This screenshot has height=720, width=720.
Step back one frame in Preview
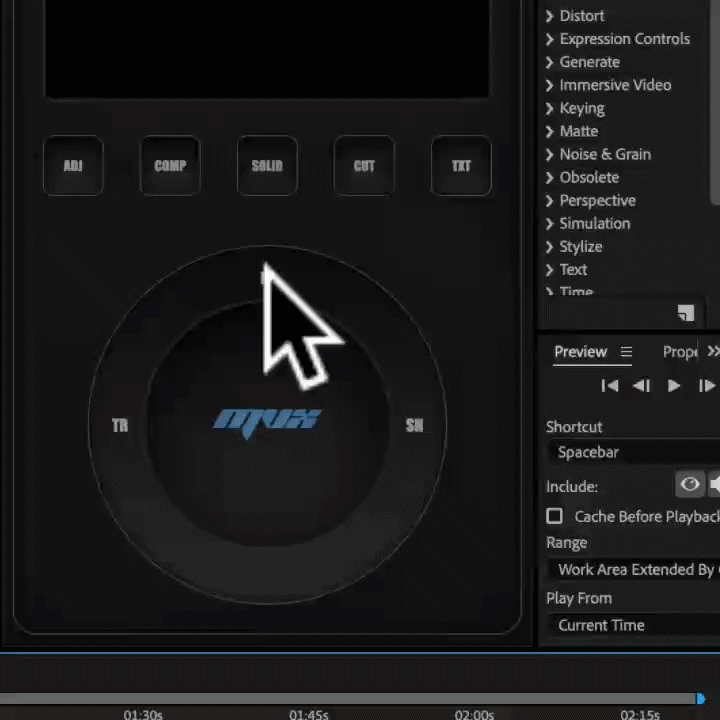[x=641, y=386]
